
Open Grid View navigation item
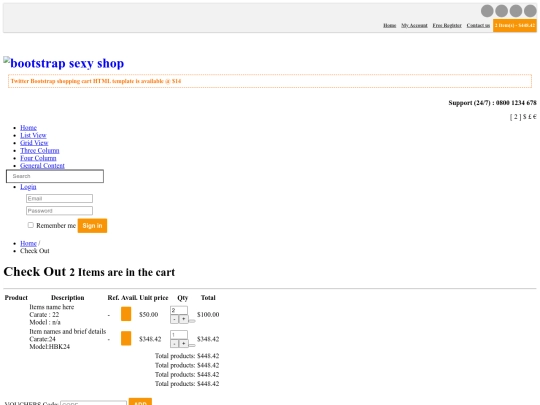(x=34, y=143)
